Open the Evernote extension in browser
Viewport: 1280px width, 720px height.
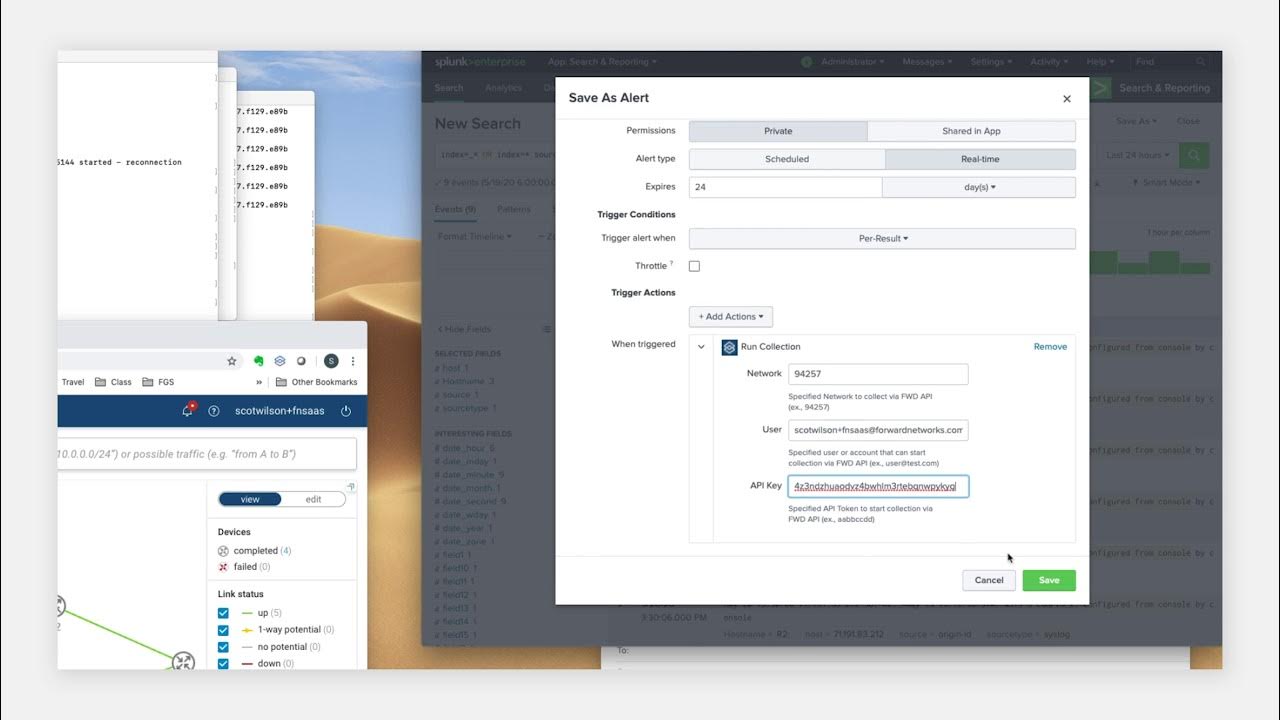258,361
